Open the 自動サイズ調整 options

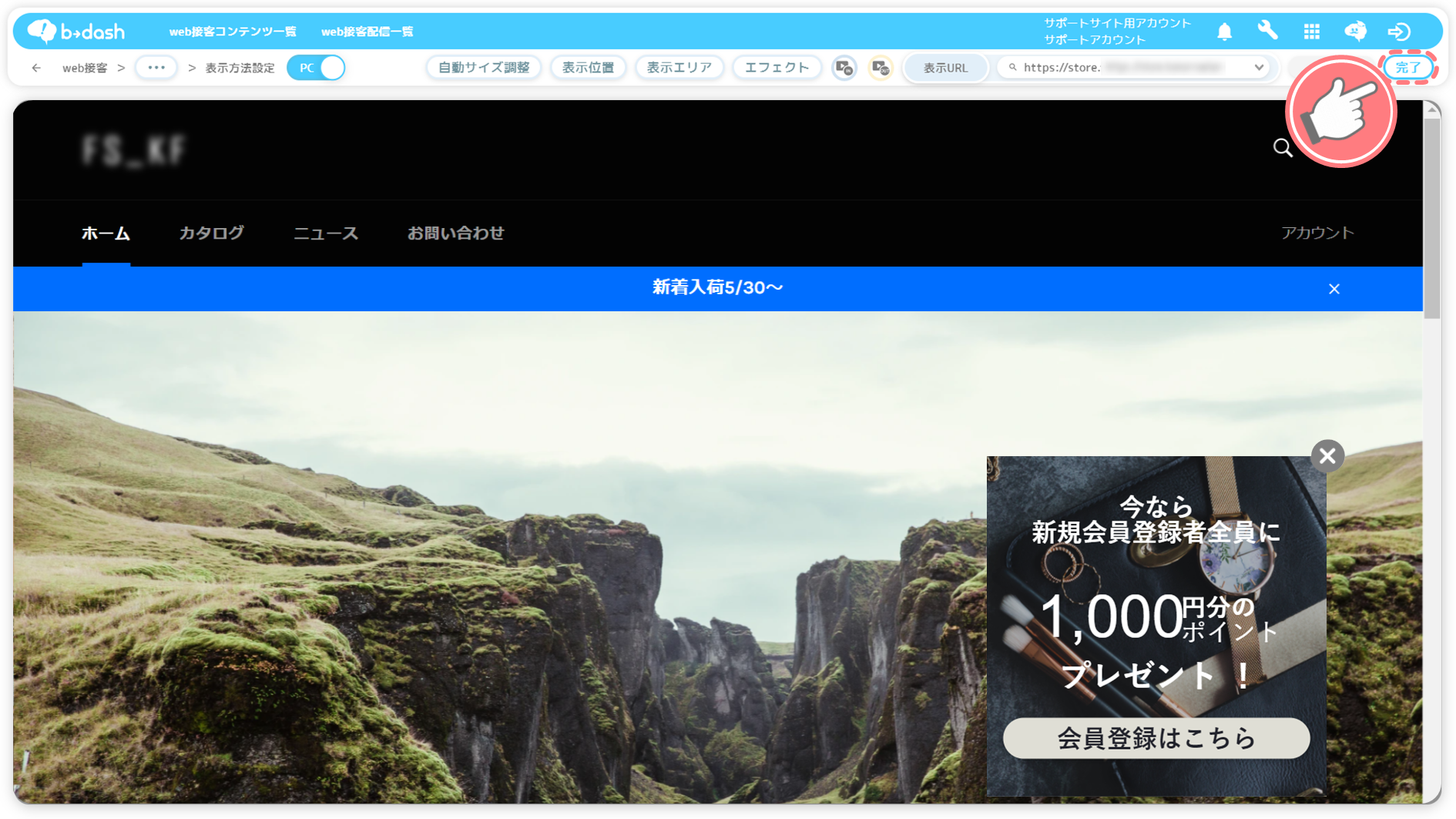(484, 68)
